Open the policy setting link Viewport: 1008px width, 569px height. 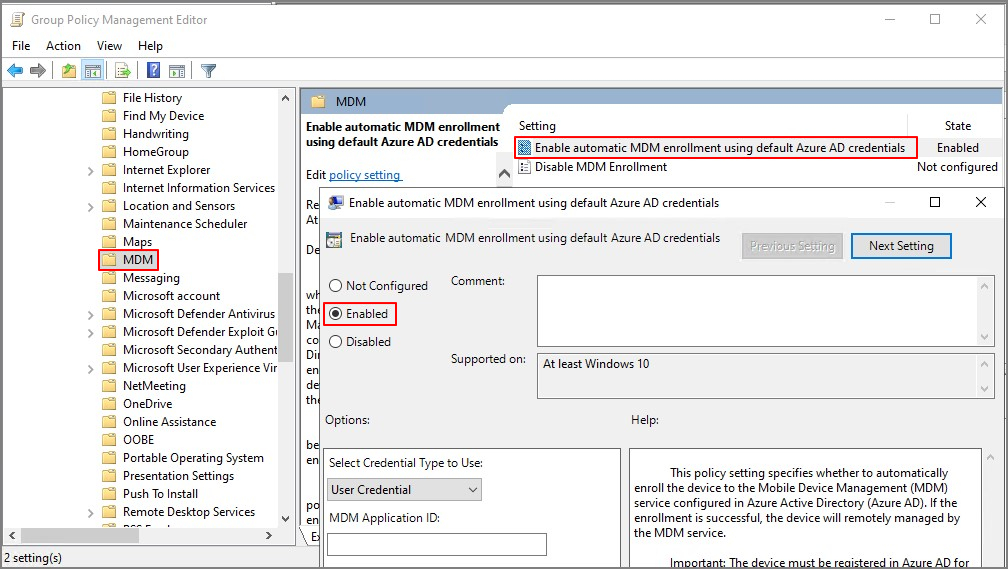click(x=364, y=175)
